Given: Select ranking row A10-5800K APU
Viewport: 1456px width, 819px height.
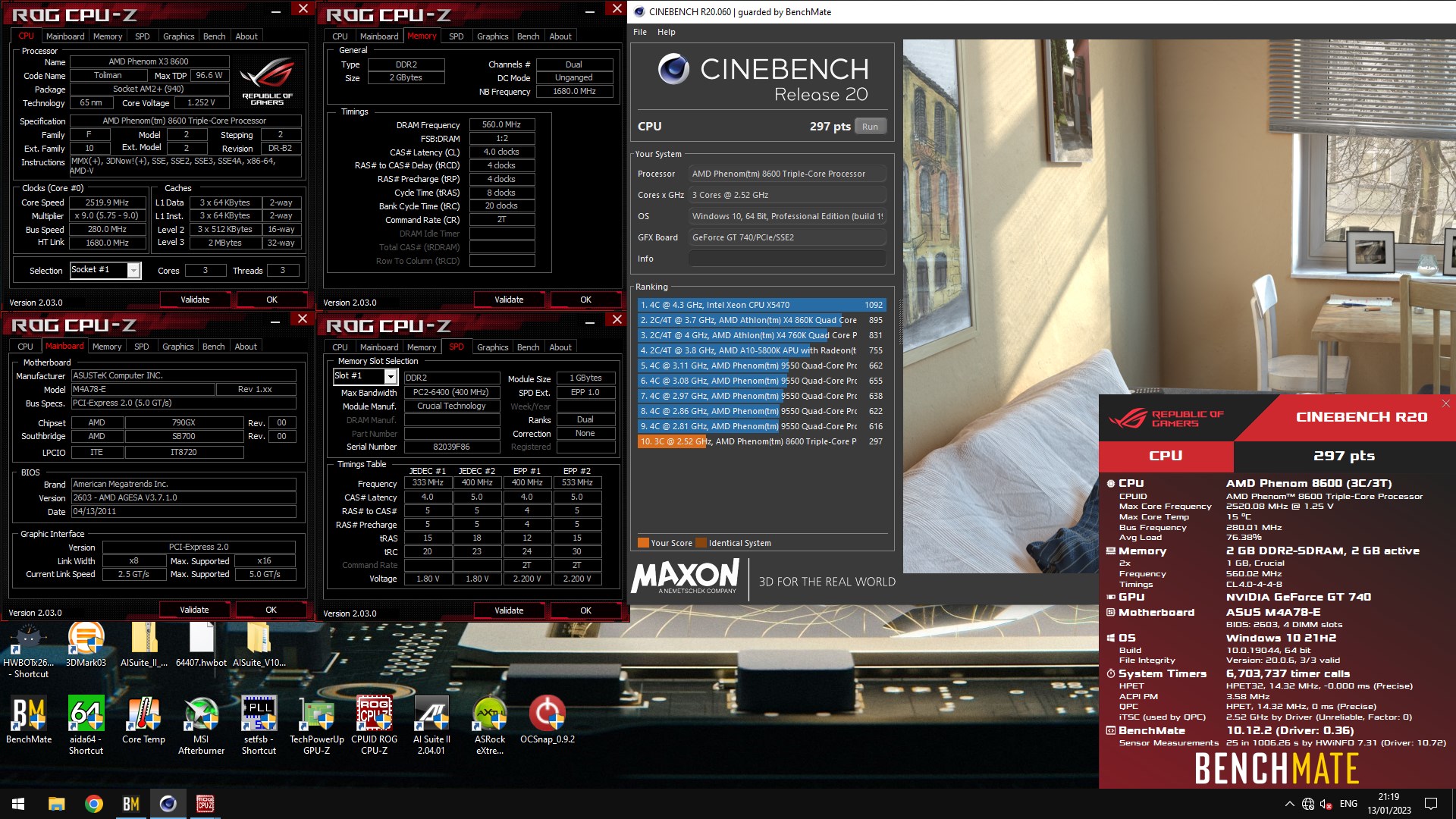Looking at the screenshot, I should click(x=761, y=350).
